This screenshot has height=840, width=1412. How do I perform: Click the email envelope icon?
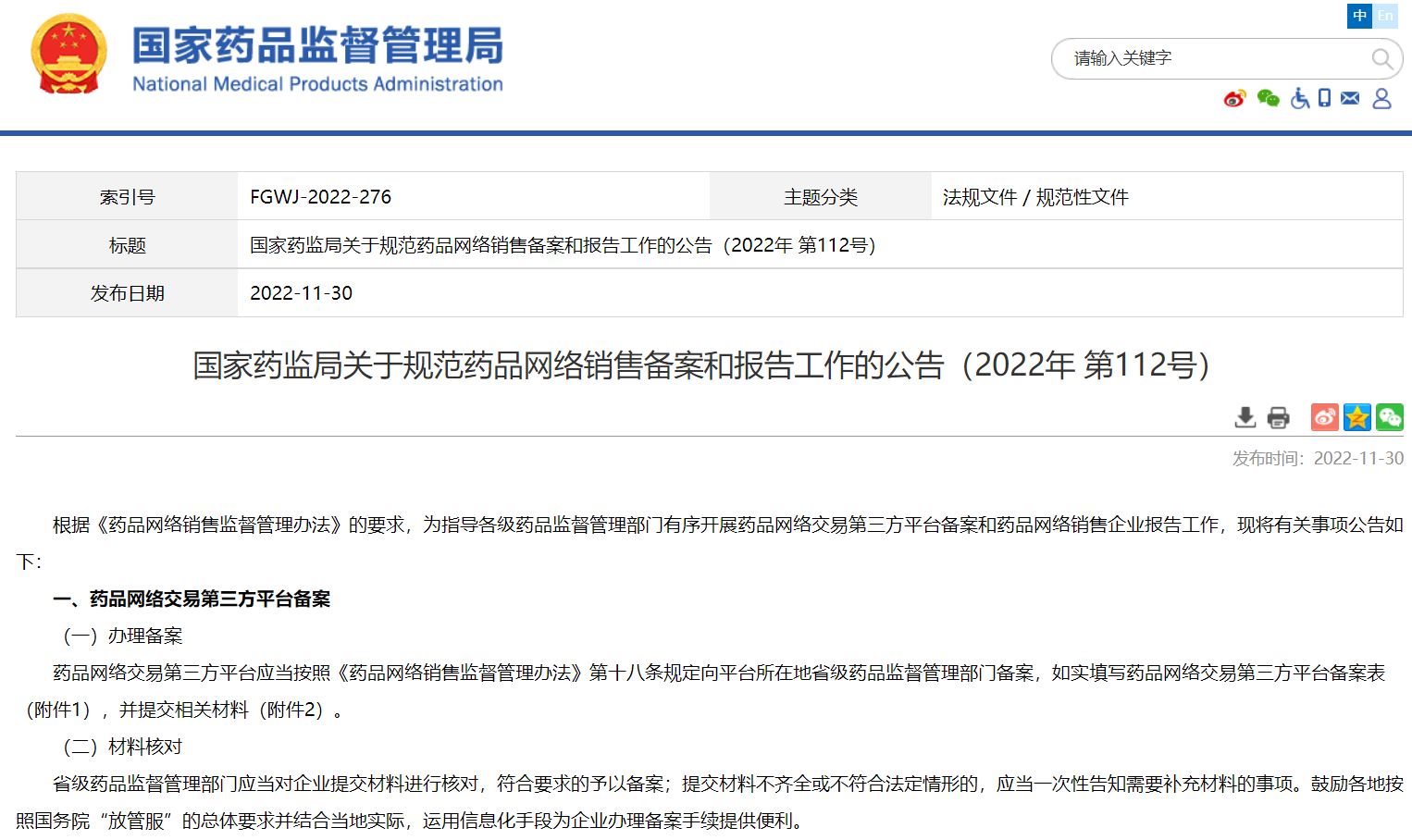1350,98
